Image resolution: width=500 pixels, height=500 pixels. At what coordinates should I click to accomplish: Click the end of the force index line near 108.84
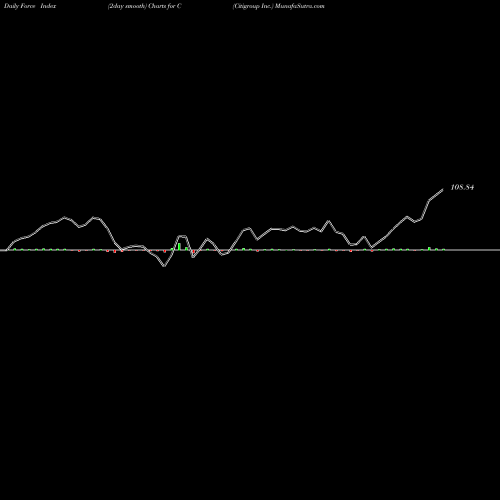pyautogui.click(x=442, y=190)
